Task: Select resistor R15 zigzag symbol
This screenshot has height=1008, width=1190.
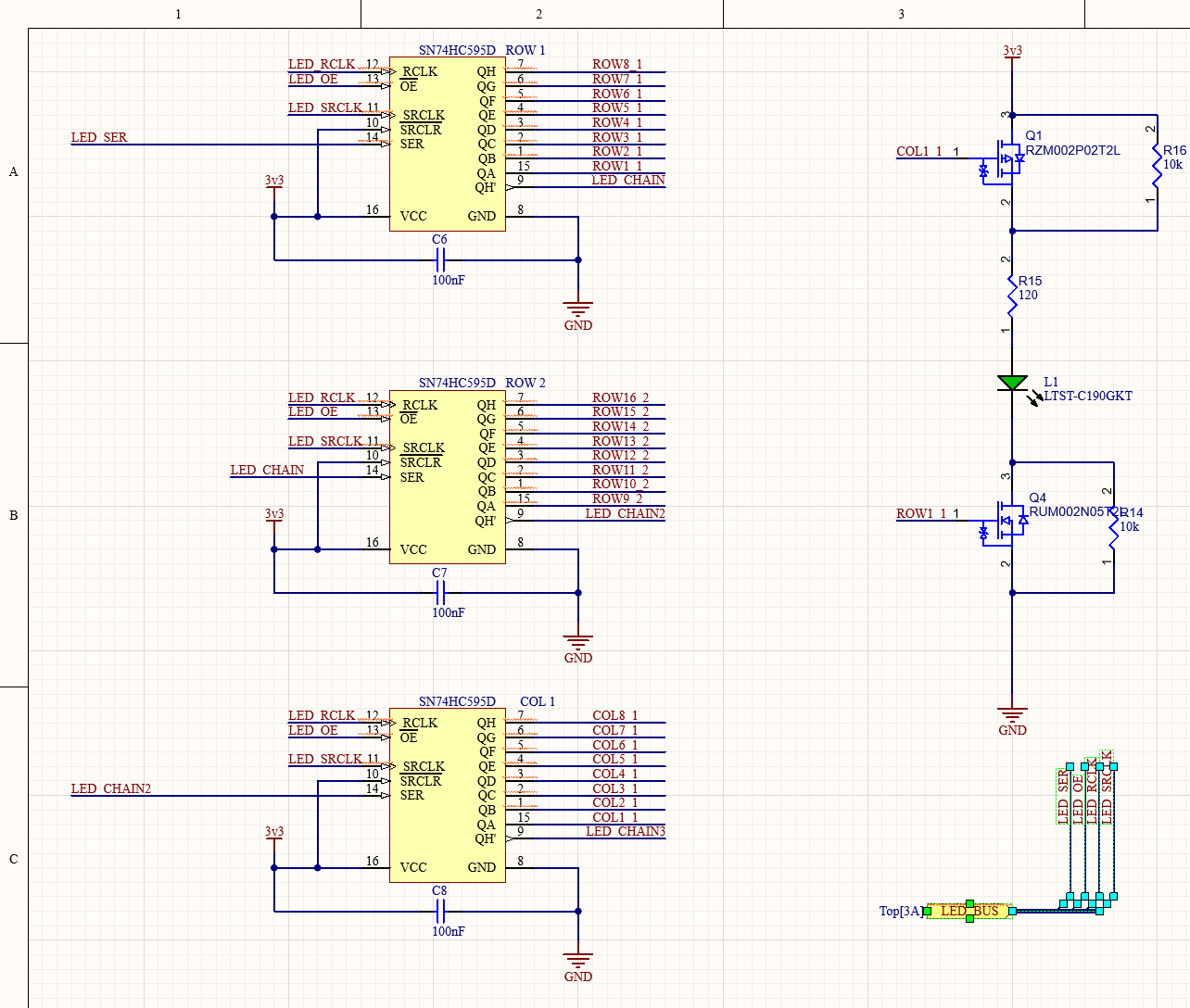Action: (x=1012, y=296)
